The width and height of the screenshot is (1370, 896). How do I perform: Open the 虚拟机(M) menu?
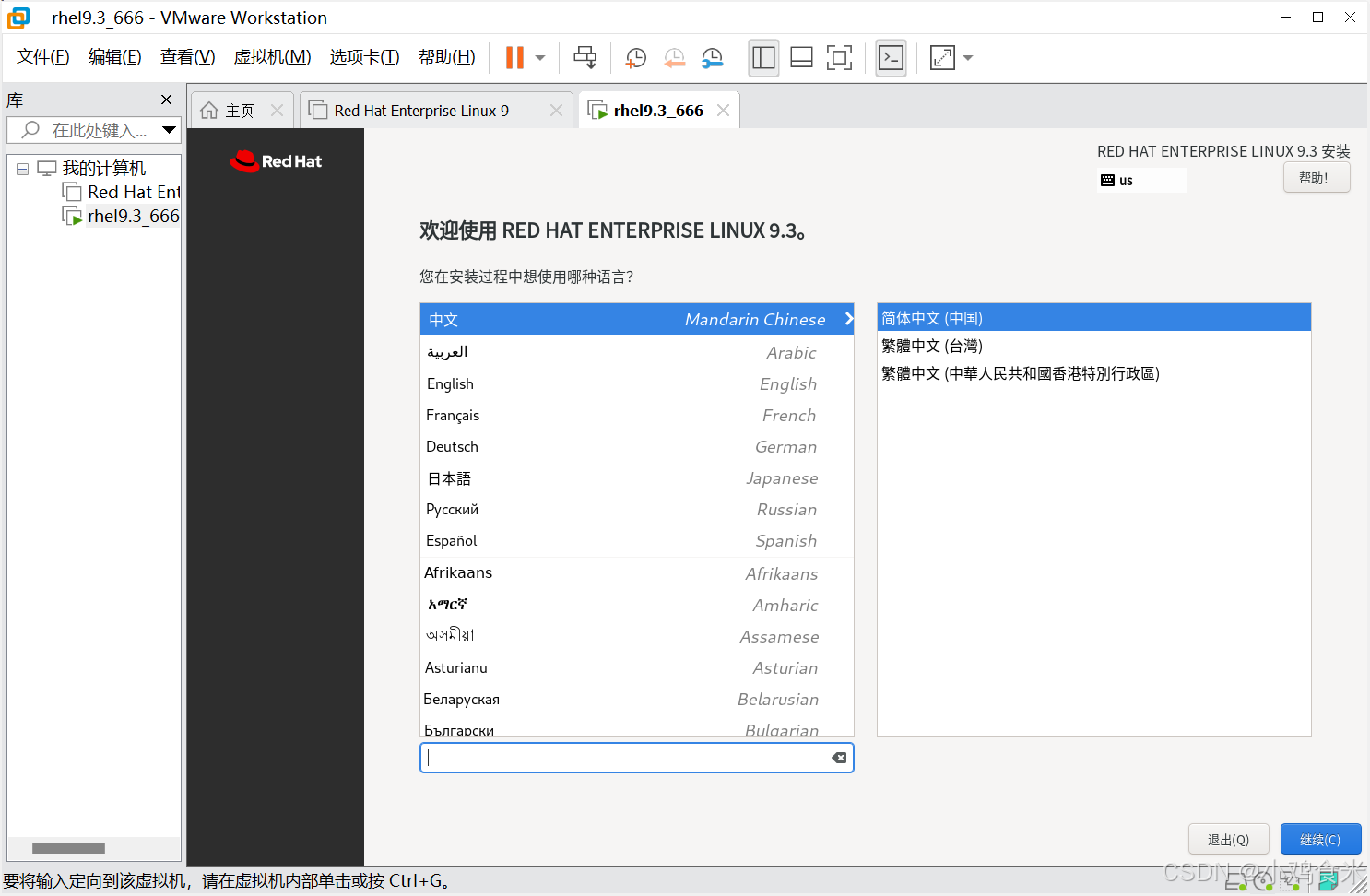(x=273, y=57)
